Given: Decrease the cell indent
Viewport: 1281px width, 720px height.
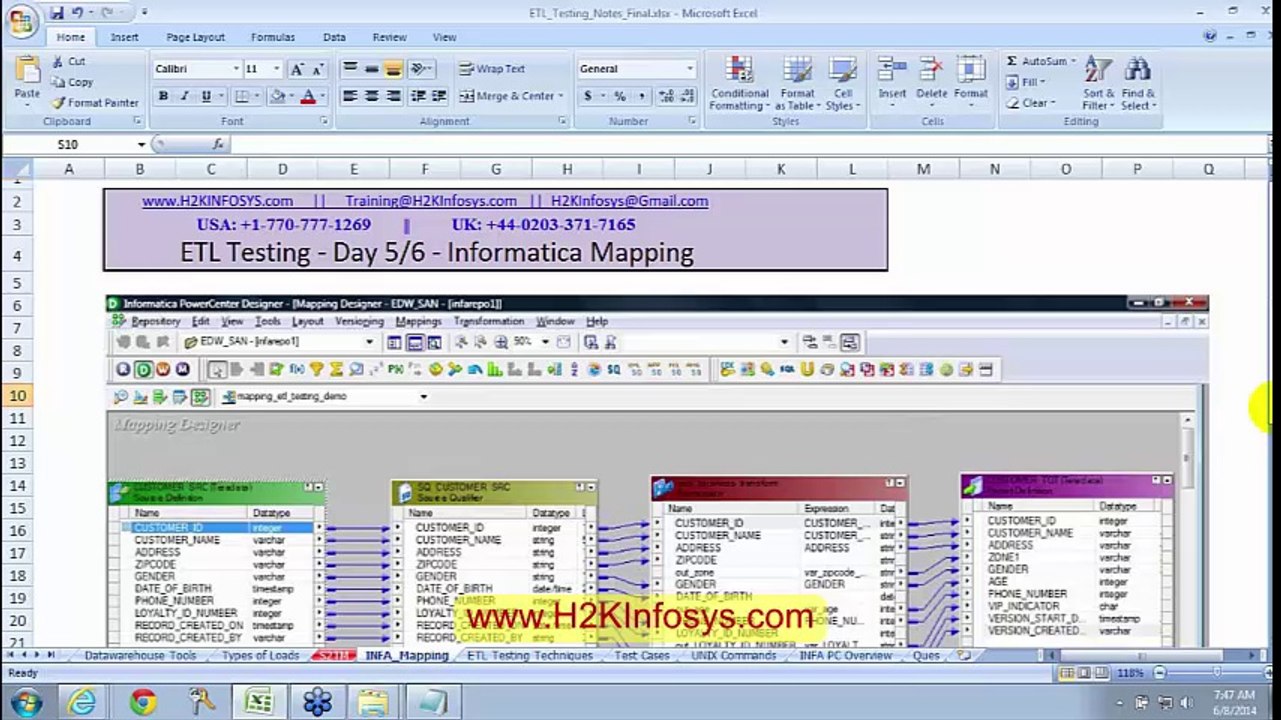Looking at the screenshot, I should click(419, 96).
